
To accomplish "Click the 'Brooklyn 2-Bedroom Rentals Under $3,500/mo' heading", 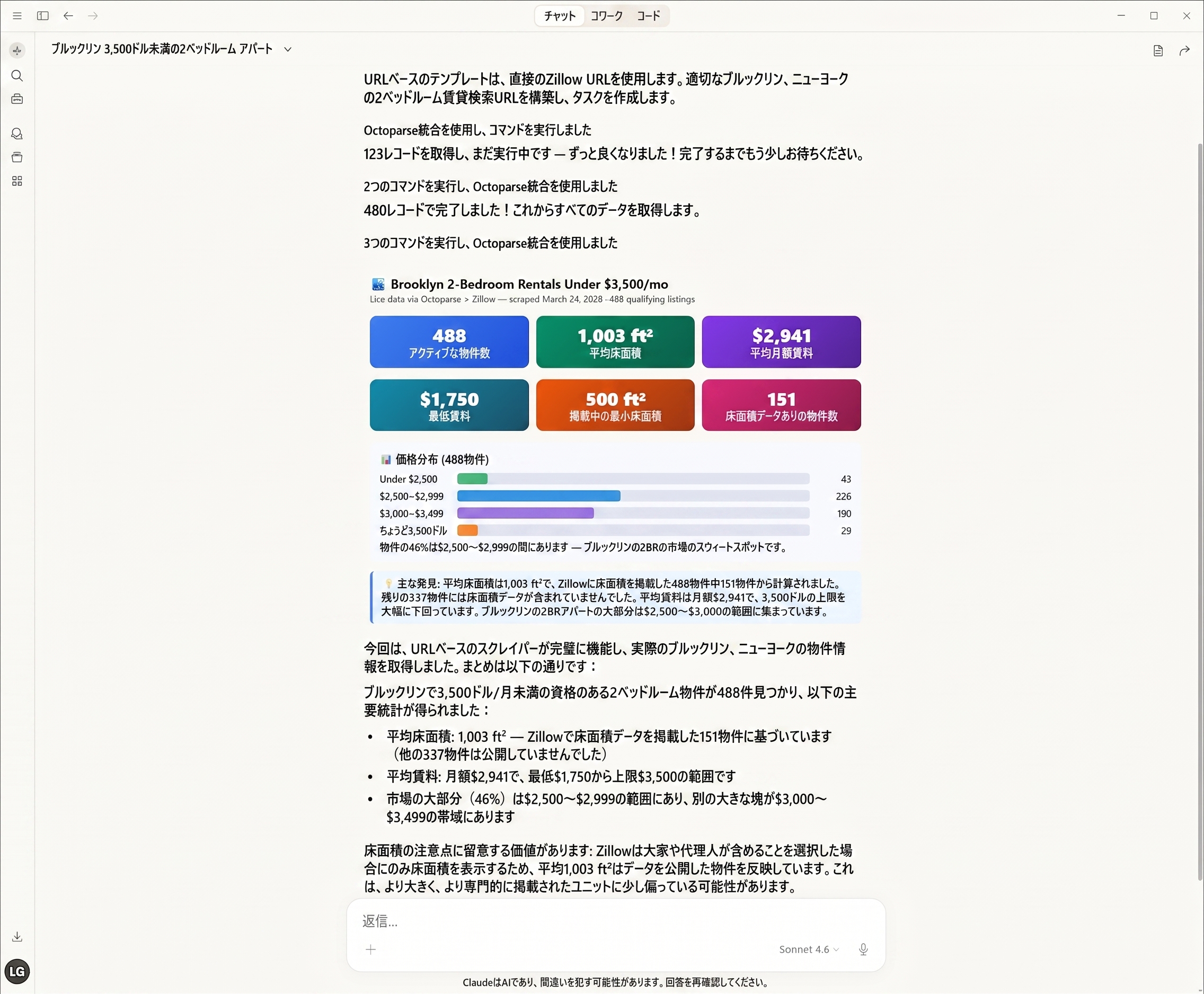I will click(529, 284).
